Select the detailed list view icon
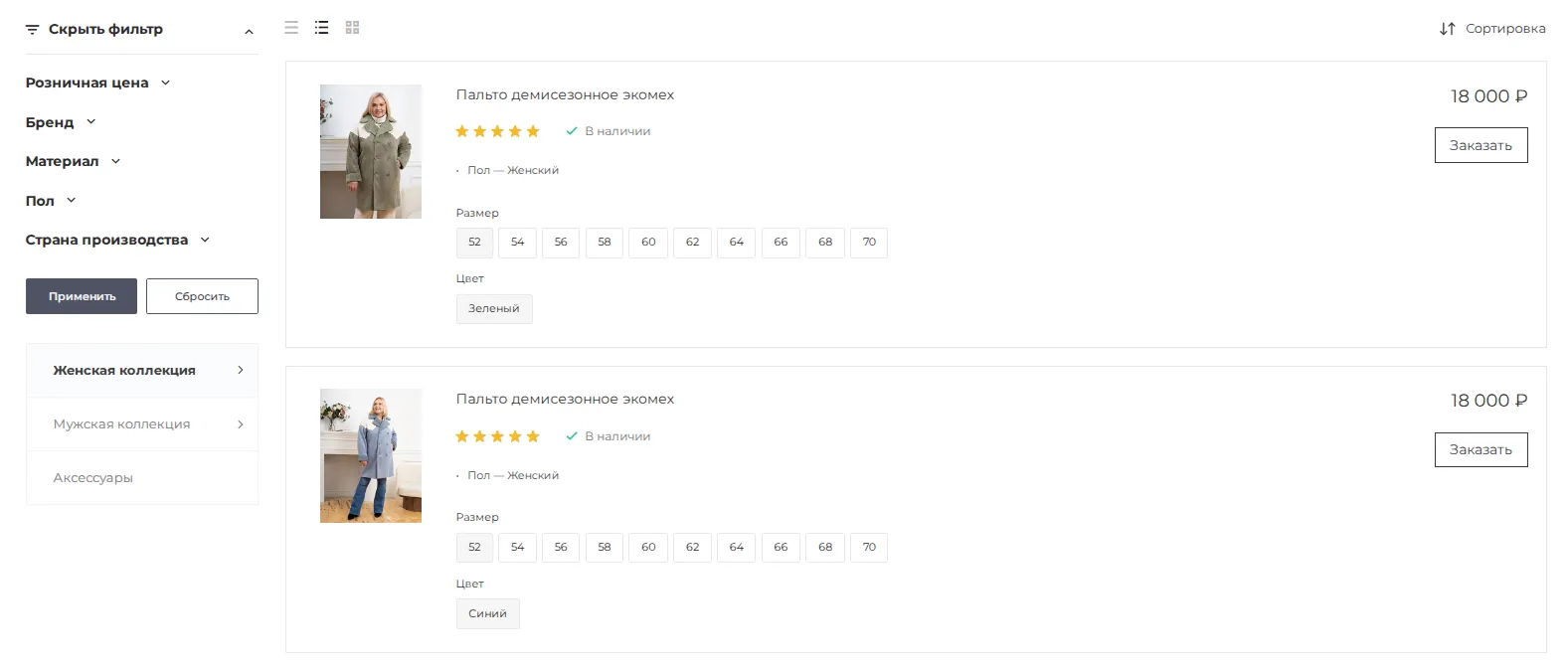The width and height of the screenshot is (1568, 670). 321,28
